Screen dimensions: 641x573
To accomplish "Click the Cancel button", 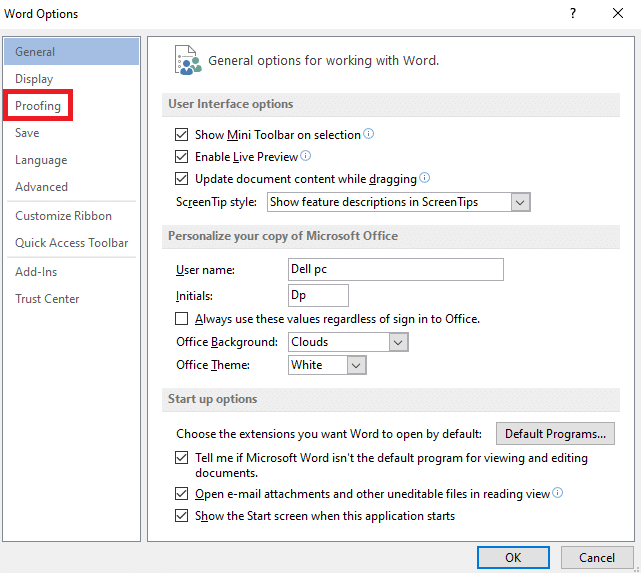I will tap(597, 557).
